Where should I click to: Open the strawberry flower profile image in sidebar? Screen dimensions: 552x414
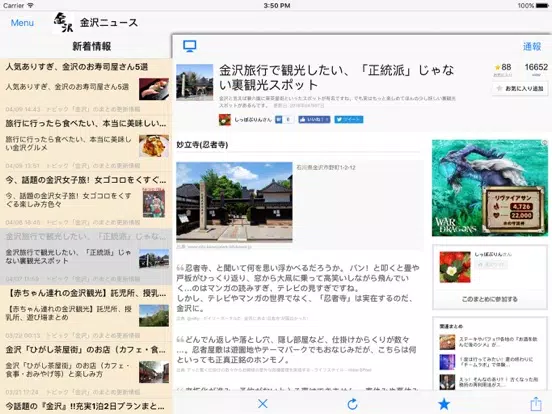click(455, 267)
